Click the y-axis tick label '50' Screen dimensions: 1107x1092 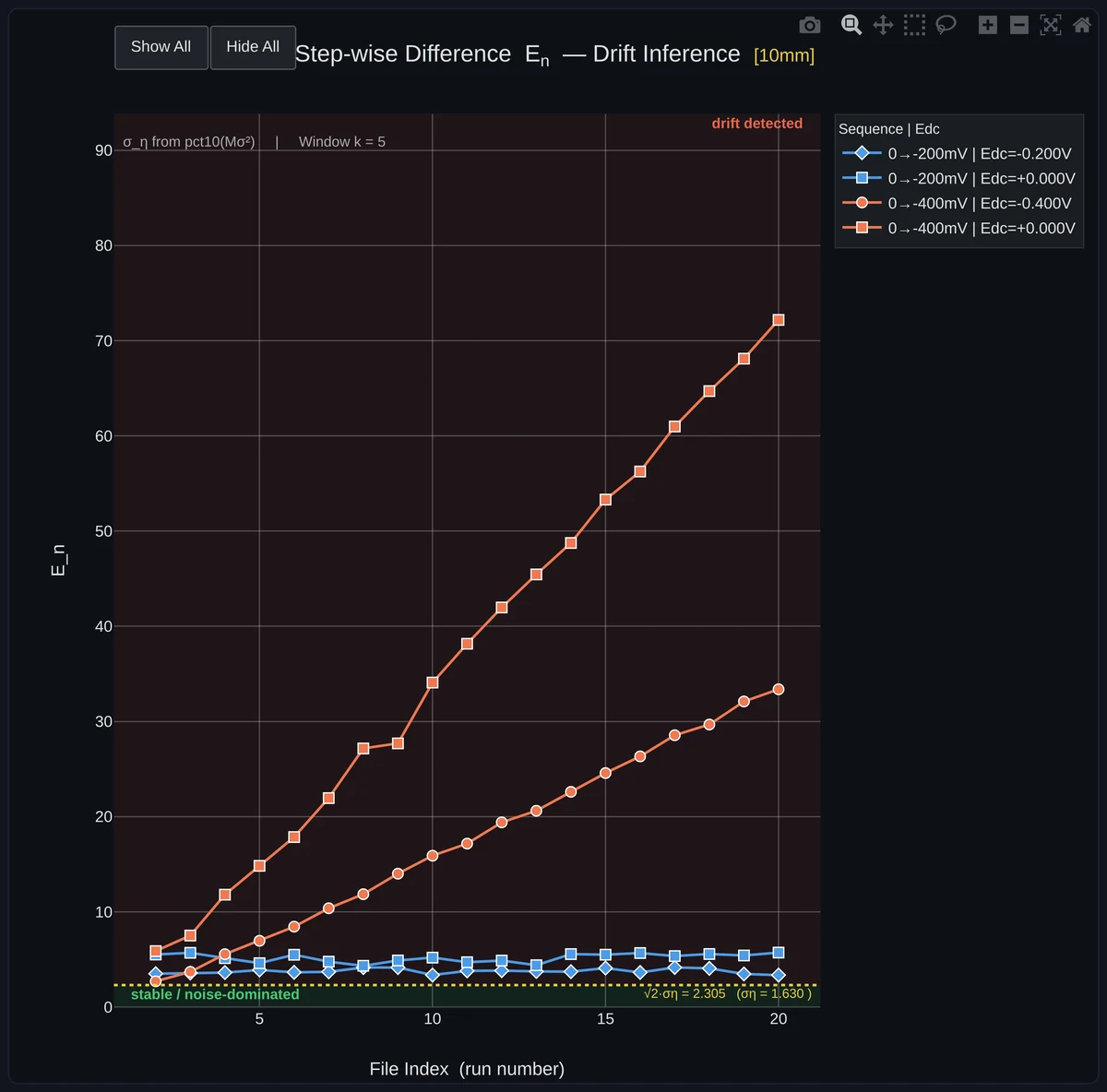[103, 531]
